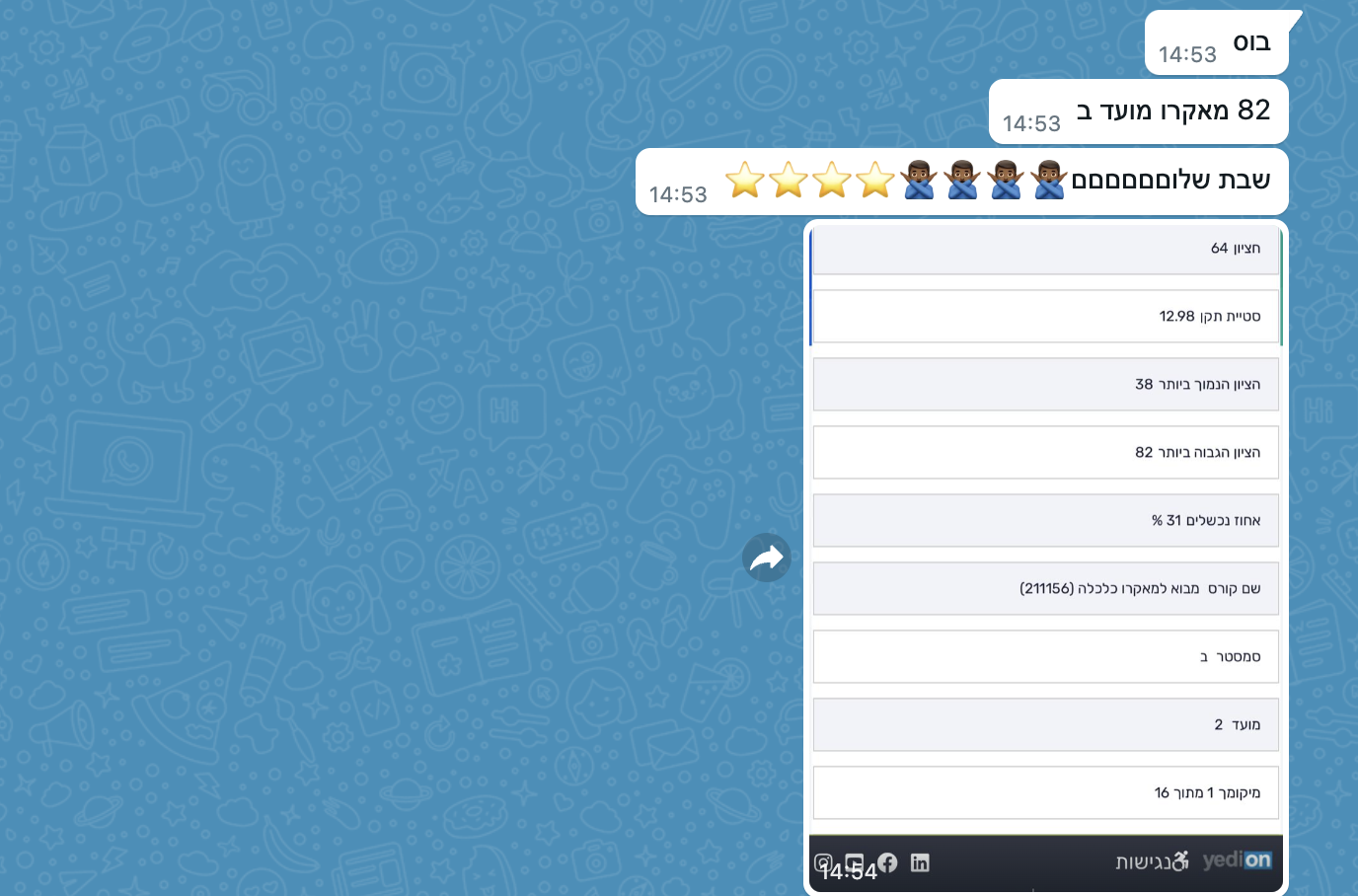
Task: Click the 'אחוז נכשלים 31 %' row
Action: pyautogui.click(x=1045, y=521)
